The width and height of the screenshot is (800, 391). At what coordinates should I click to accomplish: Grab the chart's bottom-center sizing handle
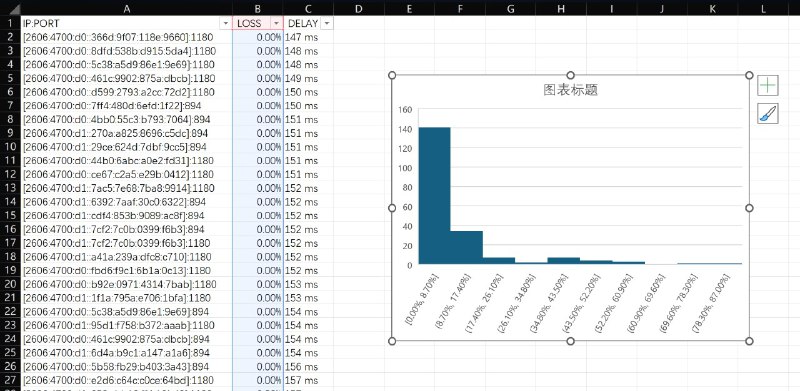(570, 341)
